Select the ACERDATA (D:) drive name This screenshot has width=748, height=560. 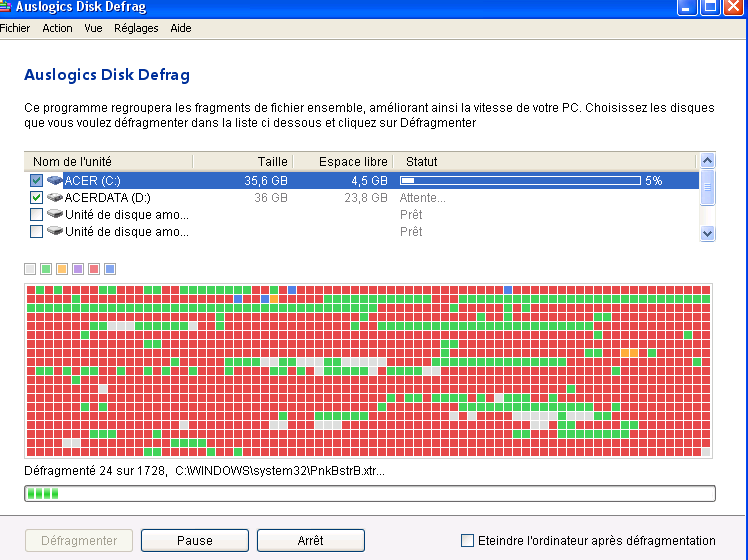(x=108, y=197)
